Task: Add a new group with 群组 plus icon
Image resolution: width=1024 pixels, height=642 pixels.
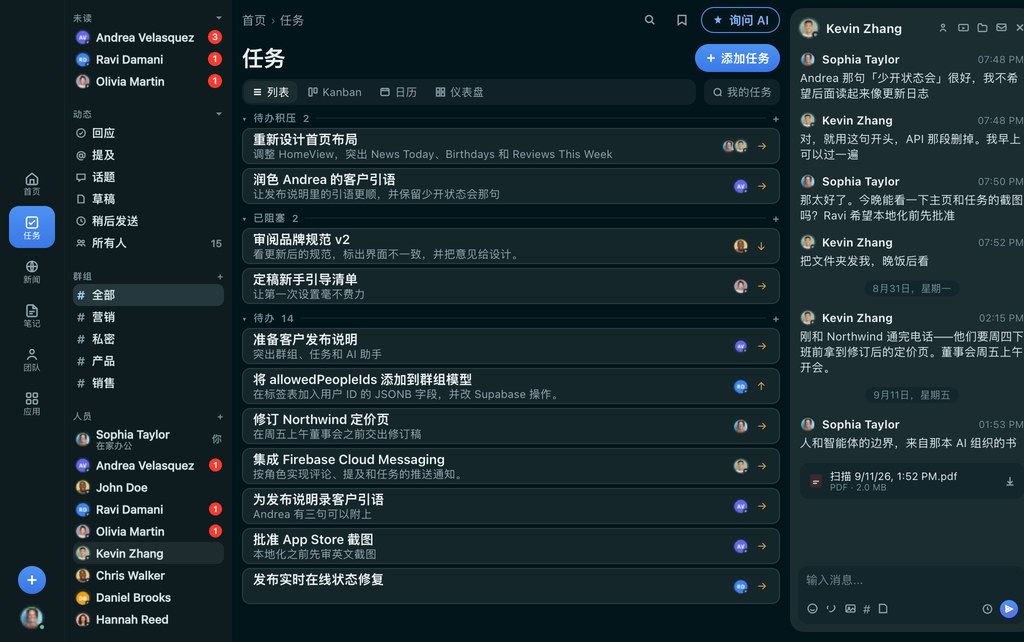Action: click(220, 277)
